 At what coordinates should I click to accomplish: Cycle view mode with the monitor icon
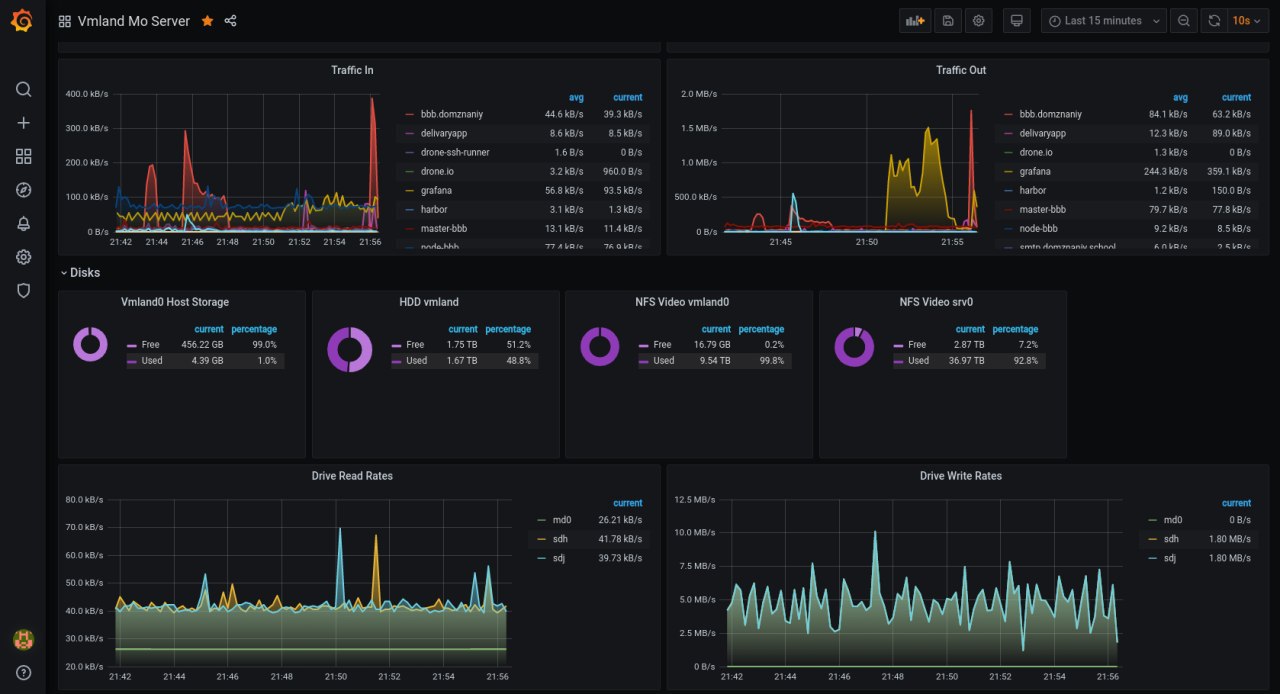pos(1017,20)
